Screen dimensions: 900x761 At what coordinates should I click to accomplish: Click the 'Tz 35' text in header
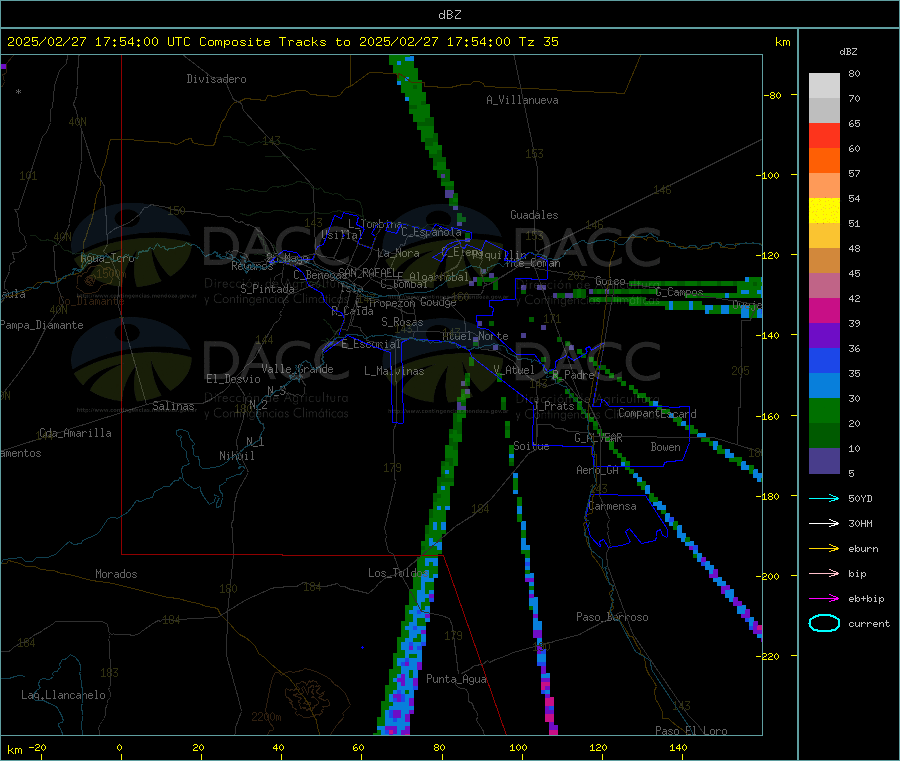pyautogui.click(x=539, y=42)
